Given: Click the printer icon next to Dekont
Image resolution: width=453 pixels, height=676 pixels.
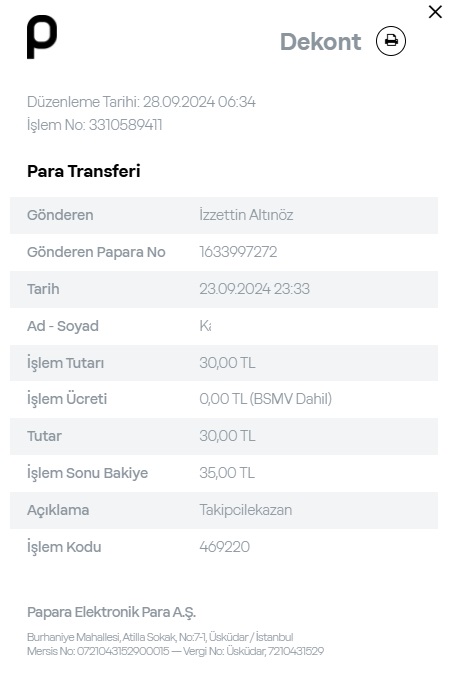Looking at the screenshot, I should (391, 41).
